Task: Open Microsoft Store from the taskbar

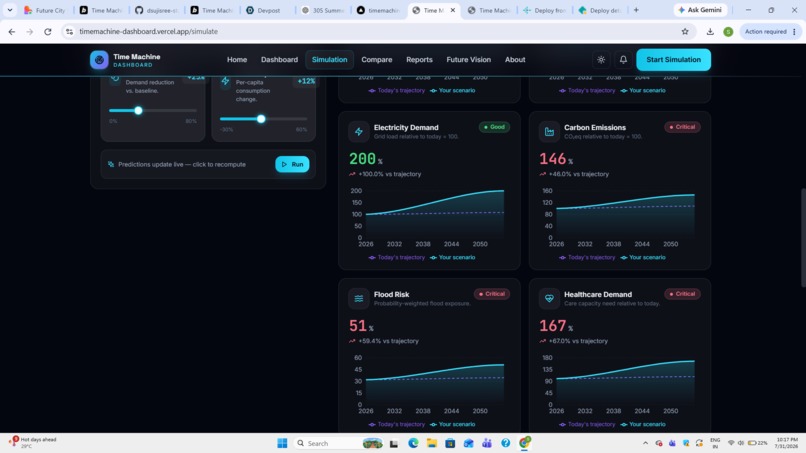Action: click(450, 443)
